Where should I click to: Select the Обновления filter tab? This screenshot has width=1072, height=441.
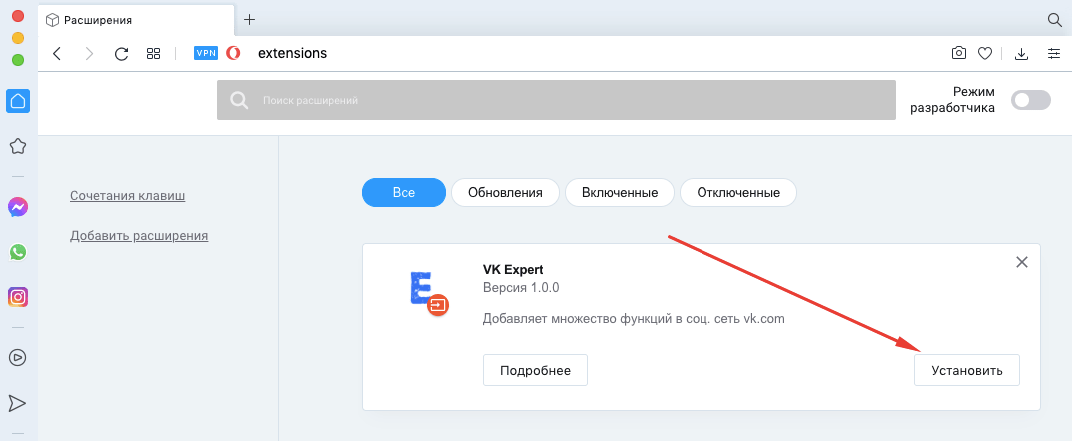[x=505, y=193]
